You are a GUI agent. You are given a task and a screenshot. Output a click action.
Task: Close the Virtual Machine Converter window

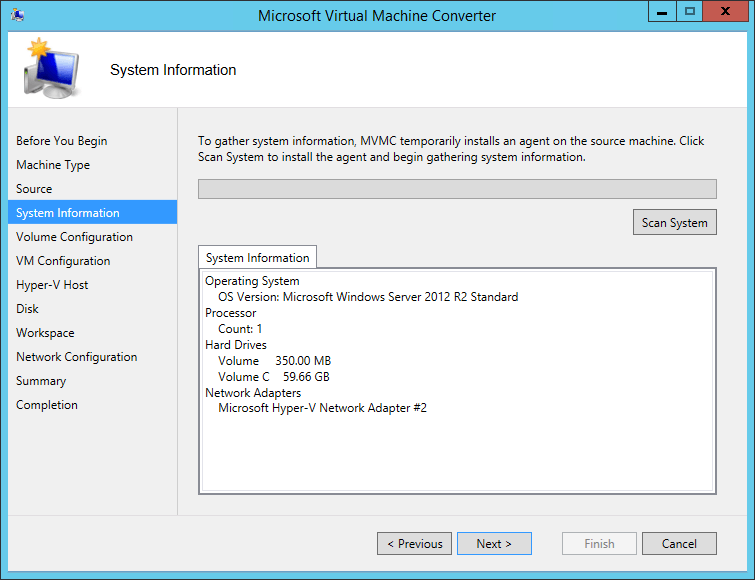[x=725, y=12]
